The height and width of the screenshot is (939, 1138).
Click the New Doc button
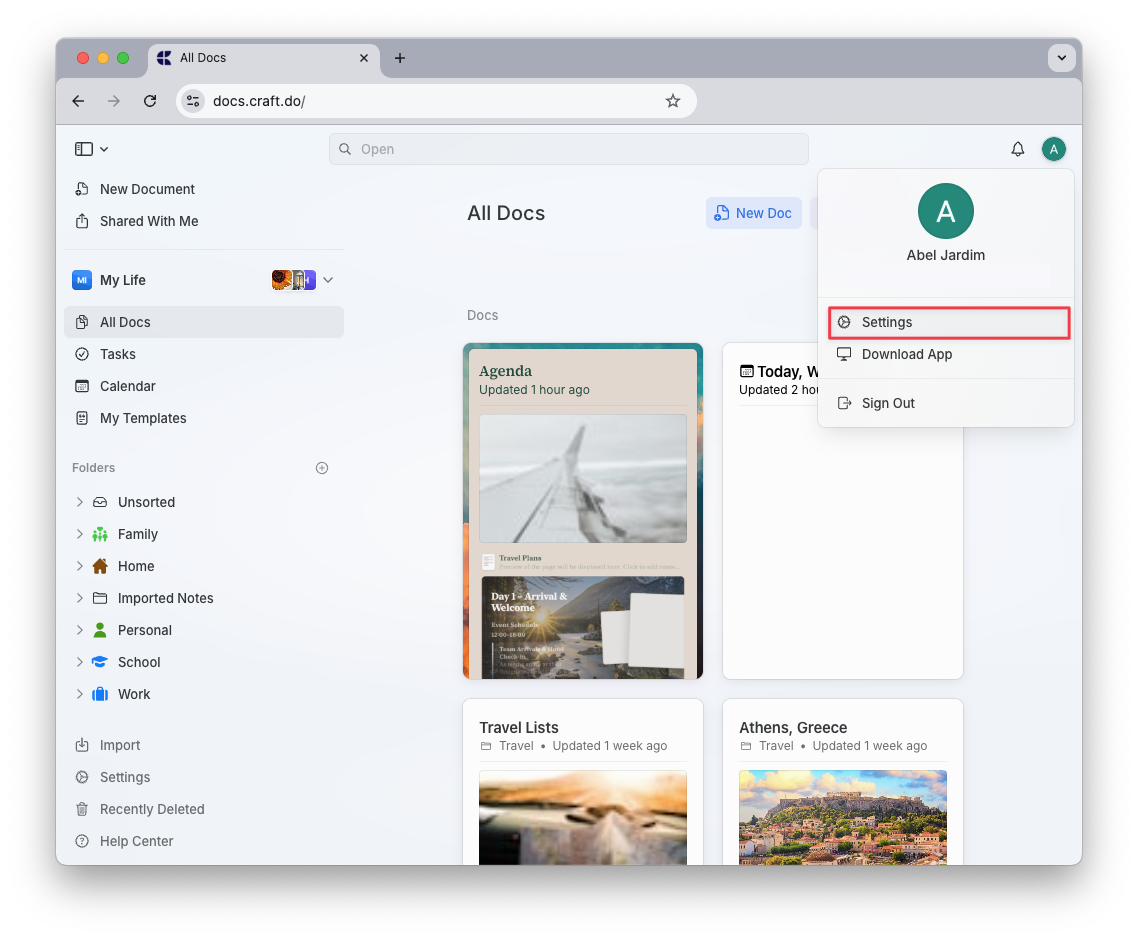753,213
